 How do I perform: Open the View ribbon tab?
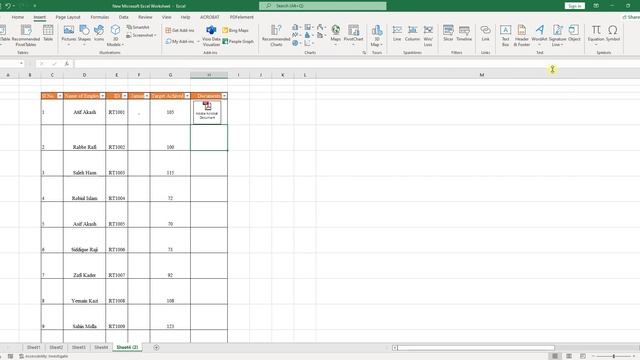pos(167,17)
